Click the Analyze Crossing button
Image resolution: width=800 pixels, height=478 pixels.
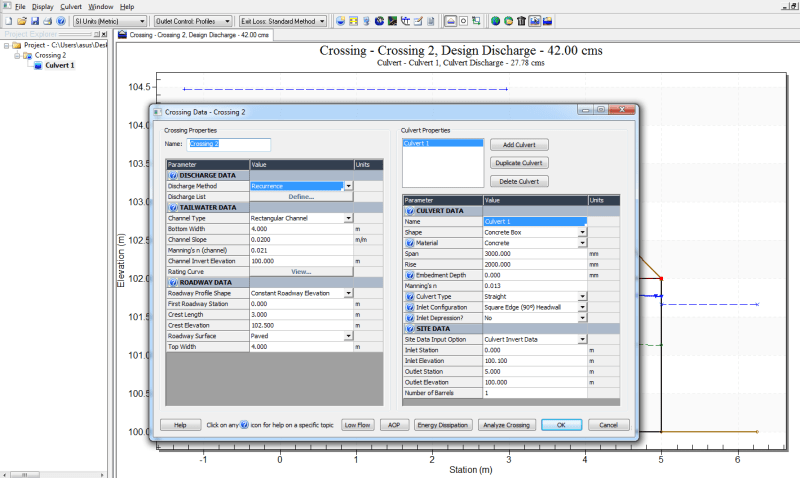pyautogui.click(x=507, y=425)
